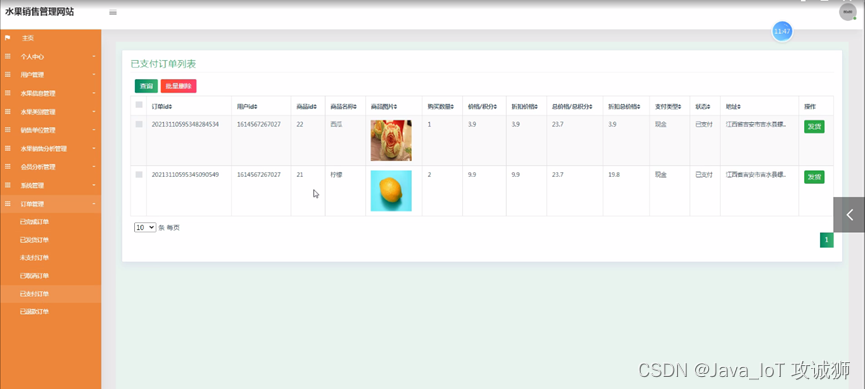Click the green 查询 button

tap(146, 86)
